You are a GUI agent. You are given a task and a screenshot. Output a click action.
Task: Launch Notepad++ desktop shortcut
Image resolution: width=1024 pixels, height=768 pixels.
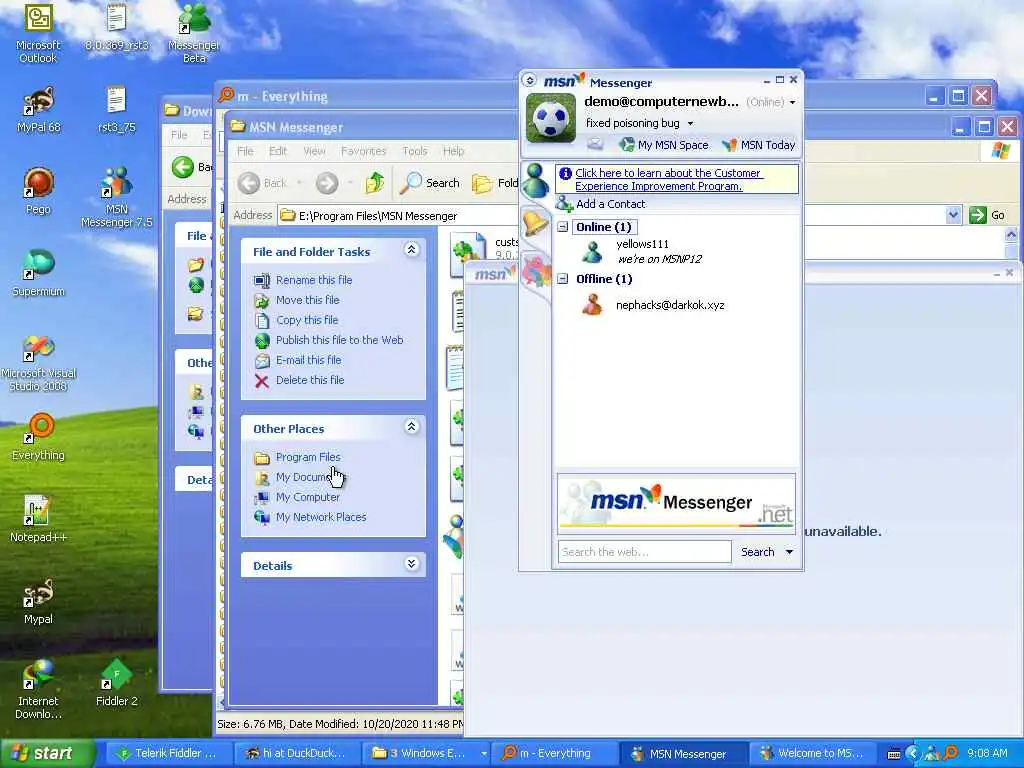pyautogui.click(x=38, y=519)
